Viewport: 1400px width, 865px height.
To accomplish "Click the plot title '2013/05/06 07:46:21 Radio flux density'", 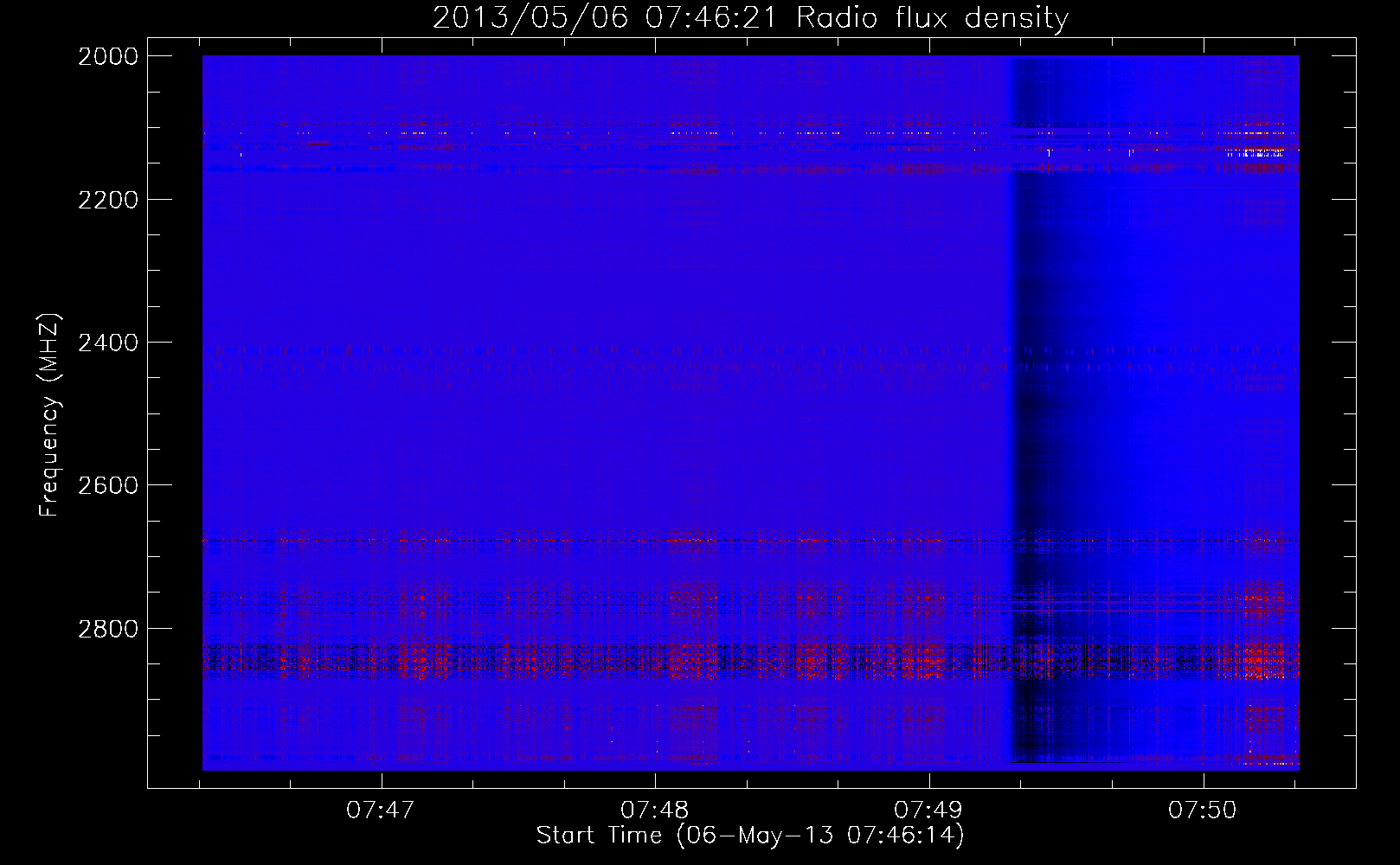I will [x=750, y=18].
